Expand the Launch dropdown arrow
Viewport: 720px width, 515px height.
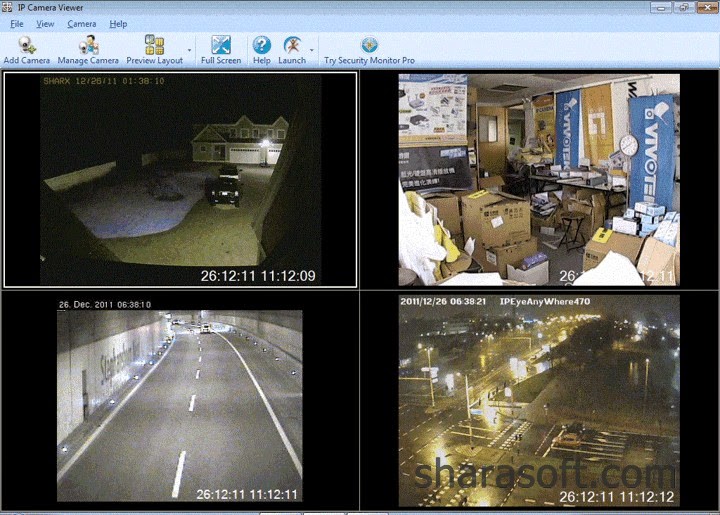[x=312, y=50]
